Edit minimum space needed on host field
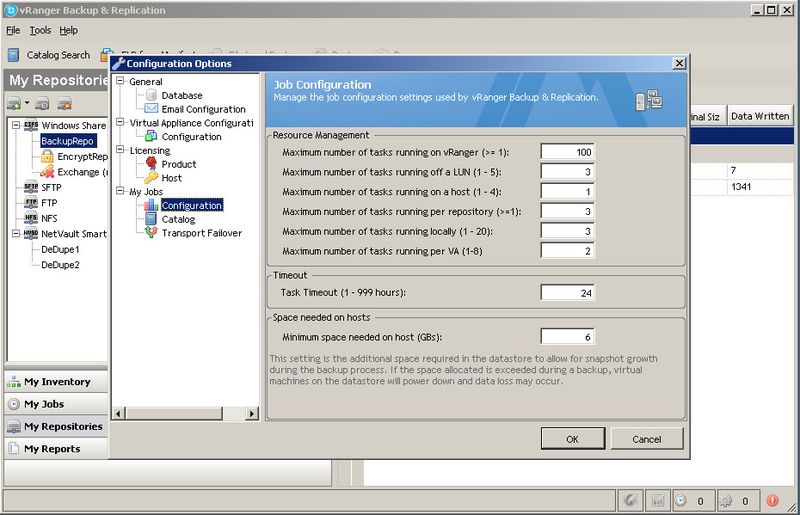800x515 pixels. [x=567, y=337]
